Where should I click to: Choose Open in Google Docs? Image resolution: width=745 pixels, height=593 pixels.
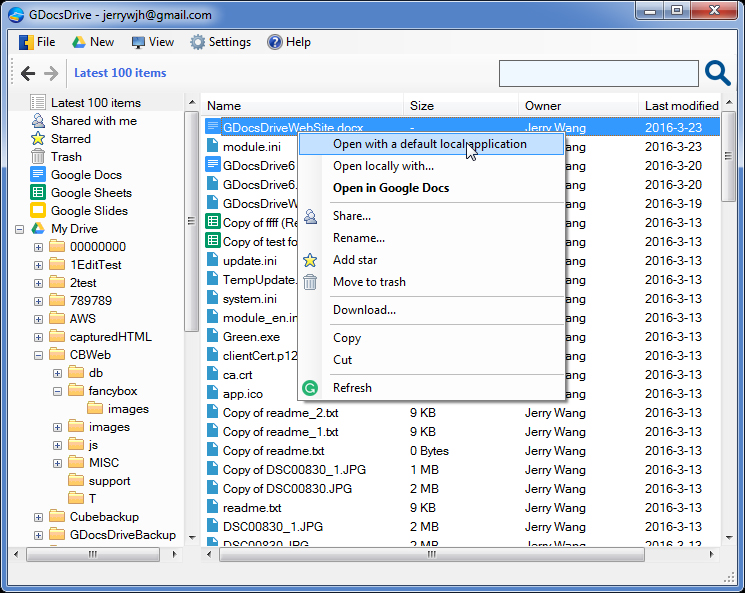pos(391,188)
